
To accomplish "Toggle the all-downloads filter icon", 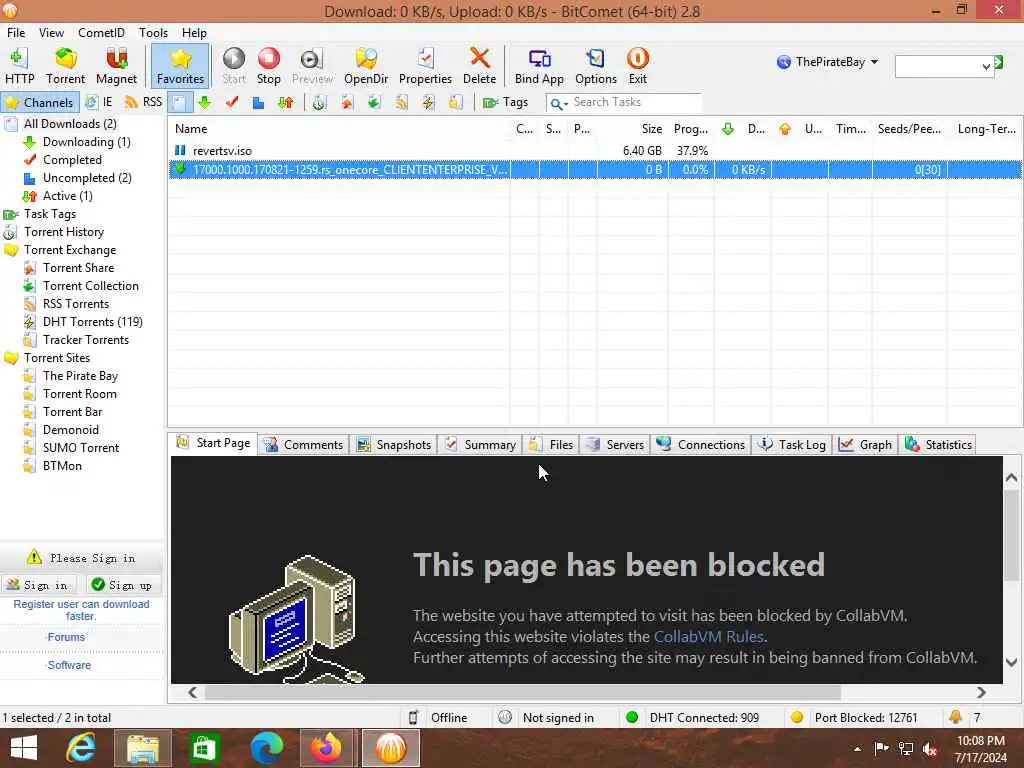I will click(x=179, y=103).
